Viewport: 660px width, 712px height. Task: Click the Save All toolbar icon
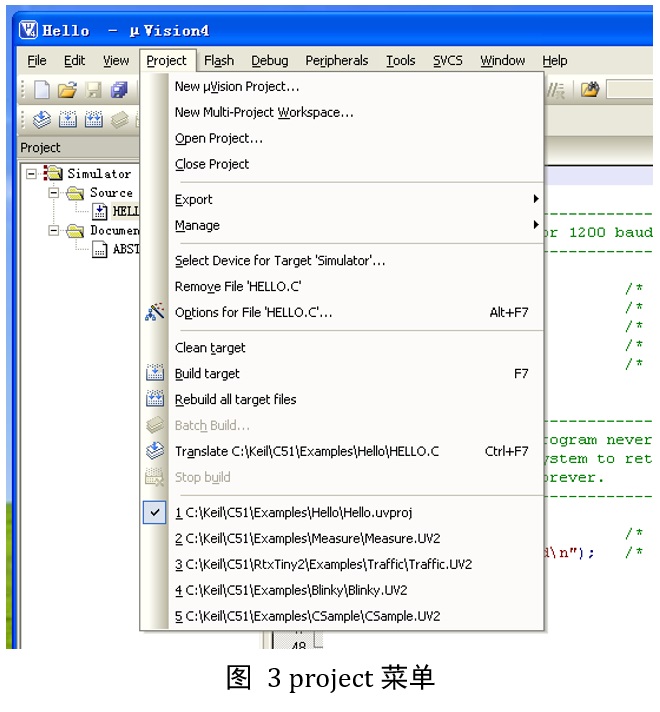(119, 90)
